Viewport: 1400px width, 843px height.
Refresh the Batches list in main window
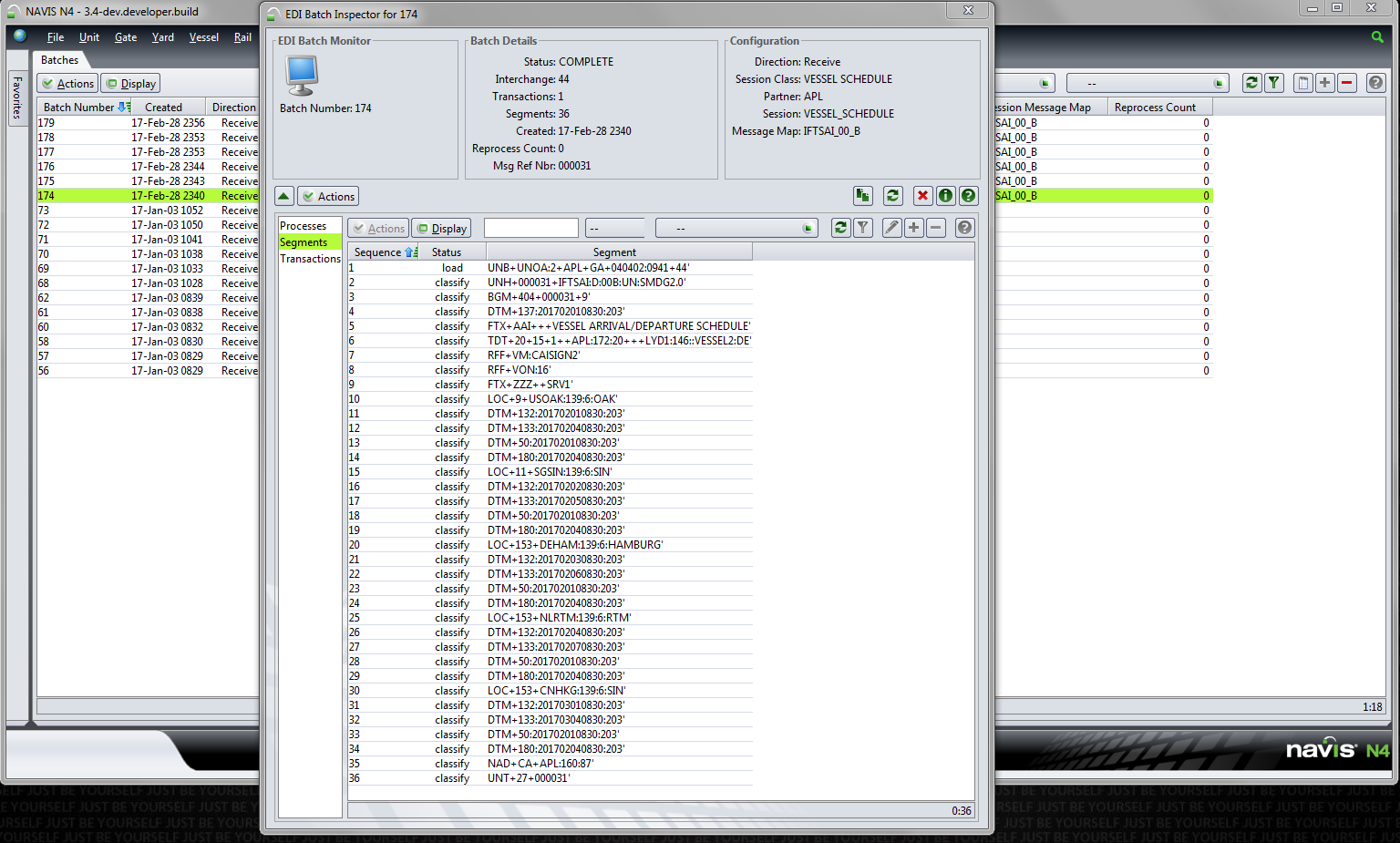coord(1252,83)
